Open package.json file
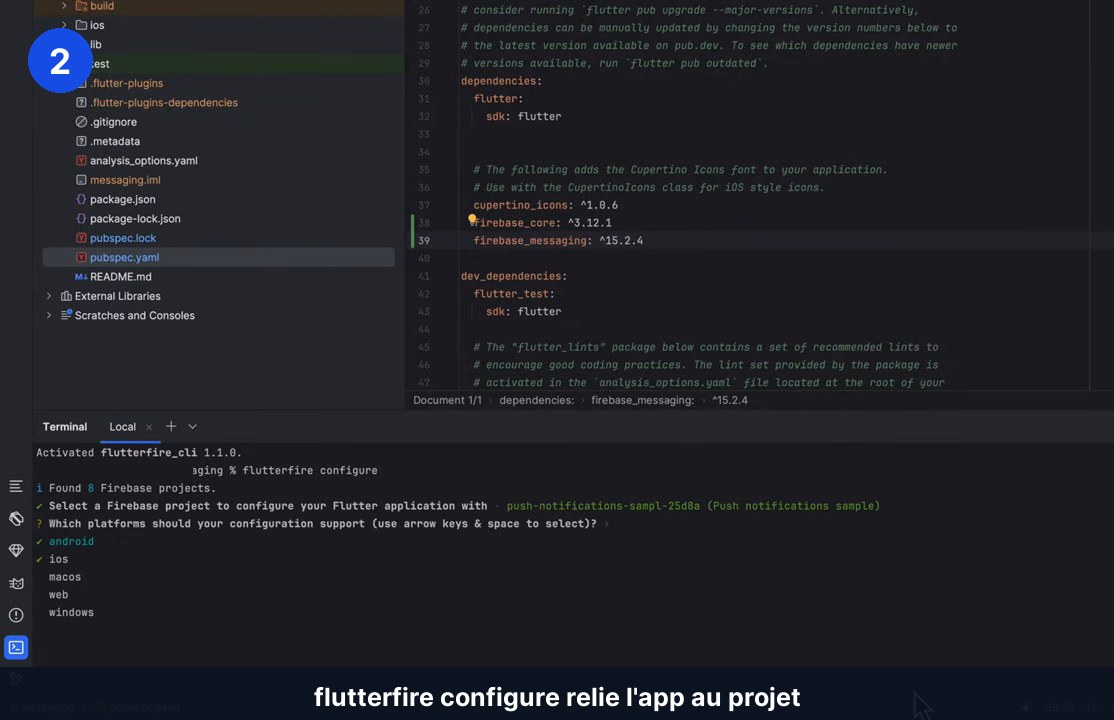 [x=122, y=199]
